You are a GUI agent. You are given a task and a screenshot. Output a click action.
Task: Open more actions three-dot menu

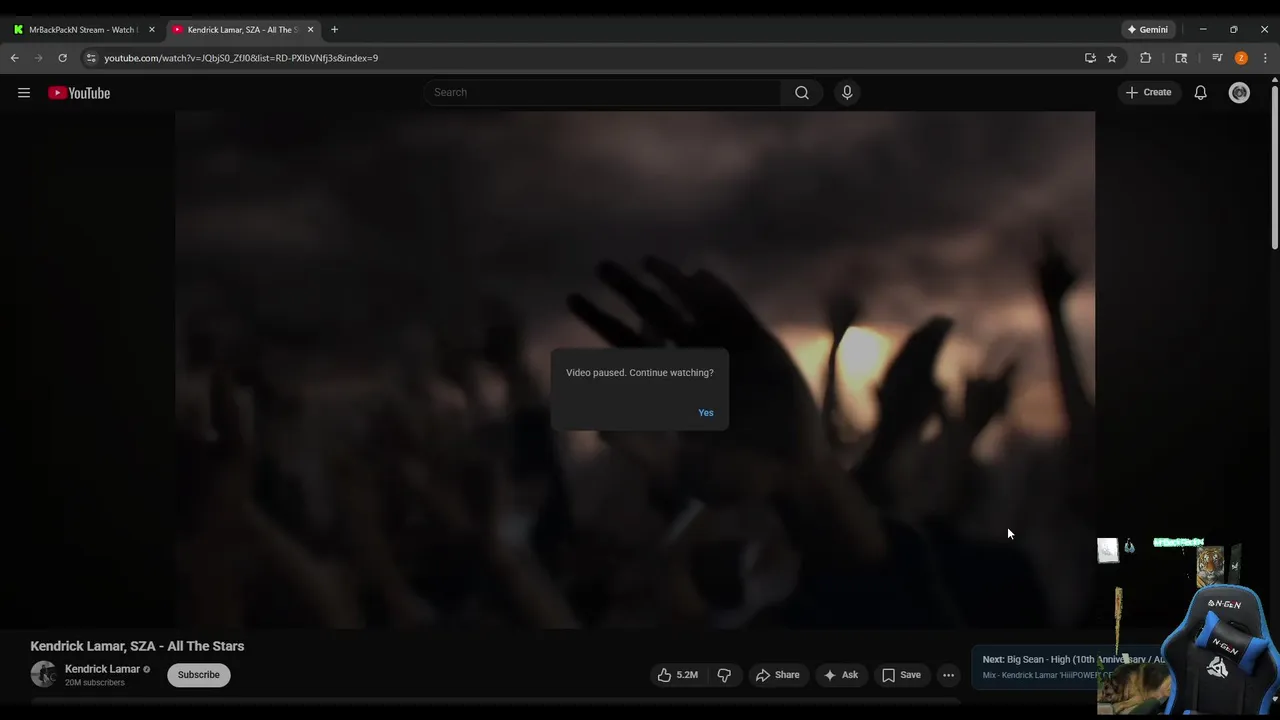[x=948, y=675]
